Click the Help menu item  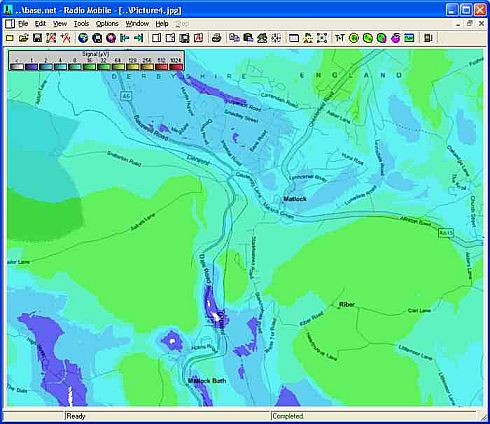click(x=162, y=24)
